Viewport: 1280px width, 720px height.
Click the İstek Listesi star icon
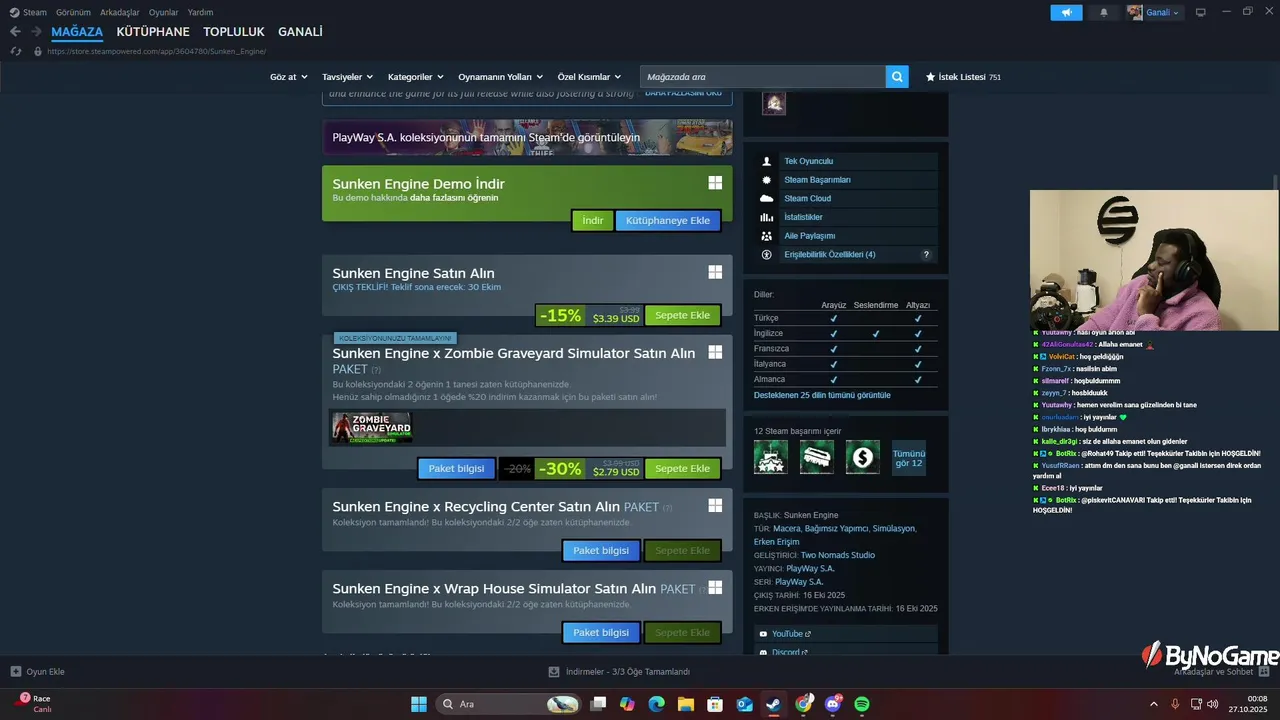pyautogui.click(x=931, y=76)
